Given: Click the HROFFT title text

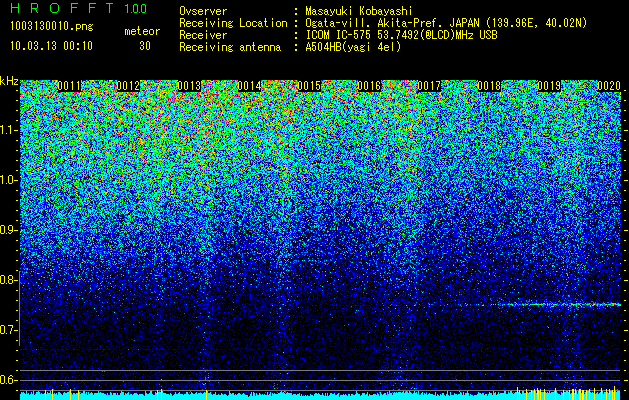Looking at the screenshot, I should [x=63, y=8].
